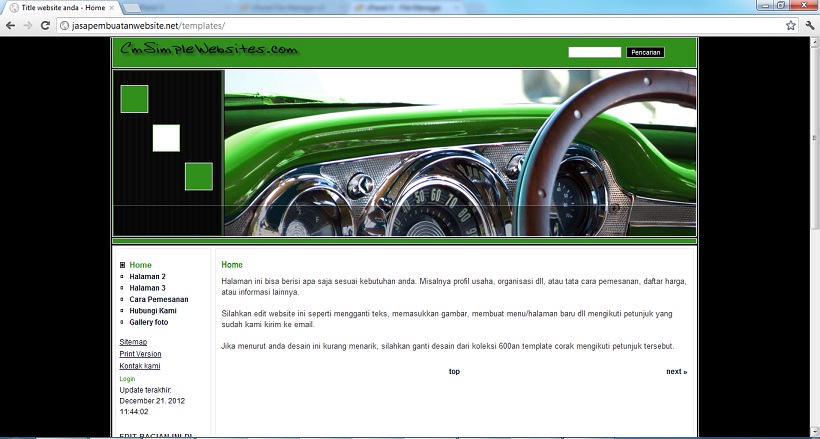Open the Gallery foto page
Image resolution: width=820 pixels, height=439 pixels.
[149, 322]
